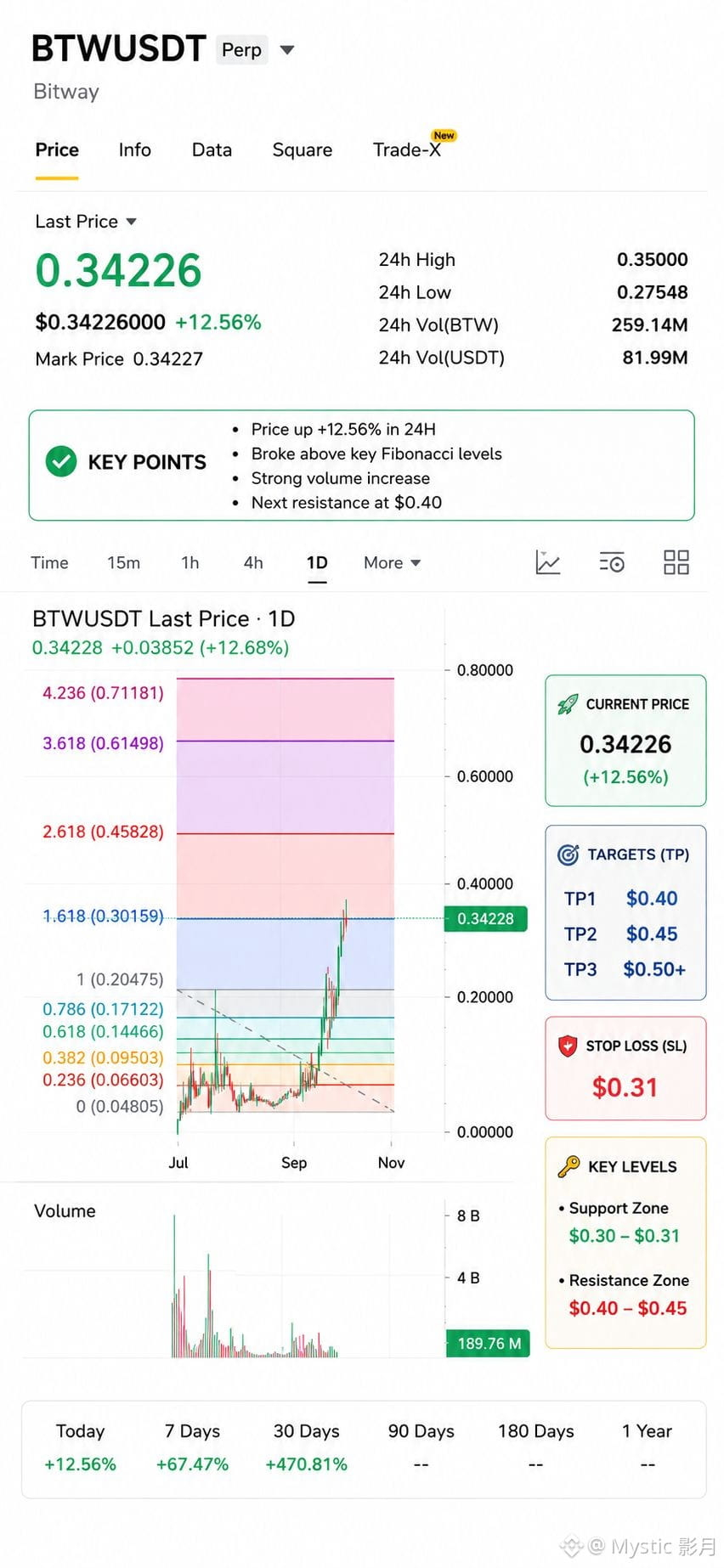Click the 2.618 (0.45828) Fibonacci level label
The height and width of the screenshot is (1568, 724).
pyautogui.click(x=103, y=832)
